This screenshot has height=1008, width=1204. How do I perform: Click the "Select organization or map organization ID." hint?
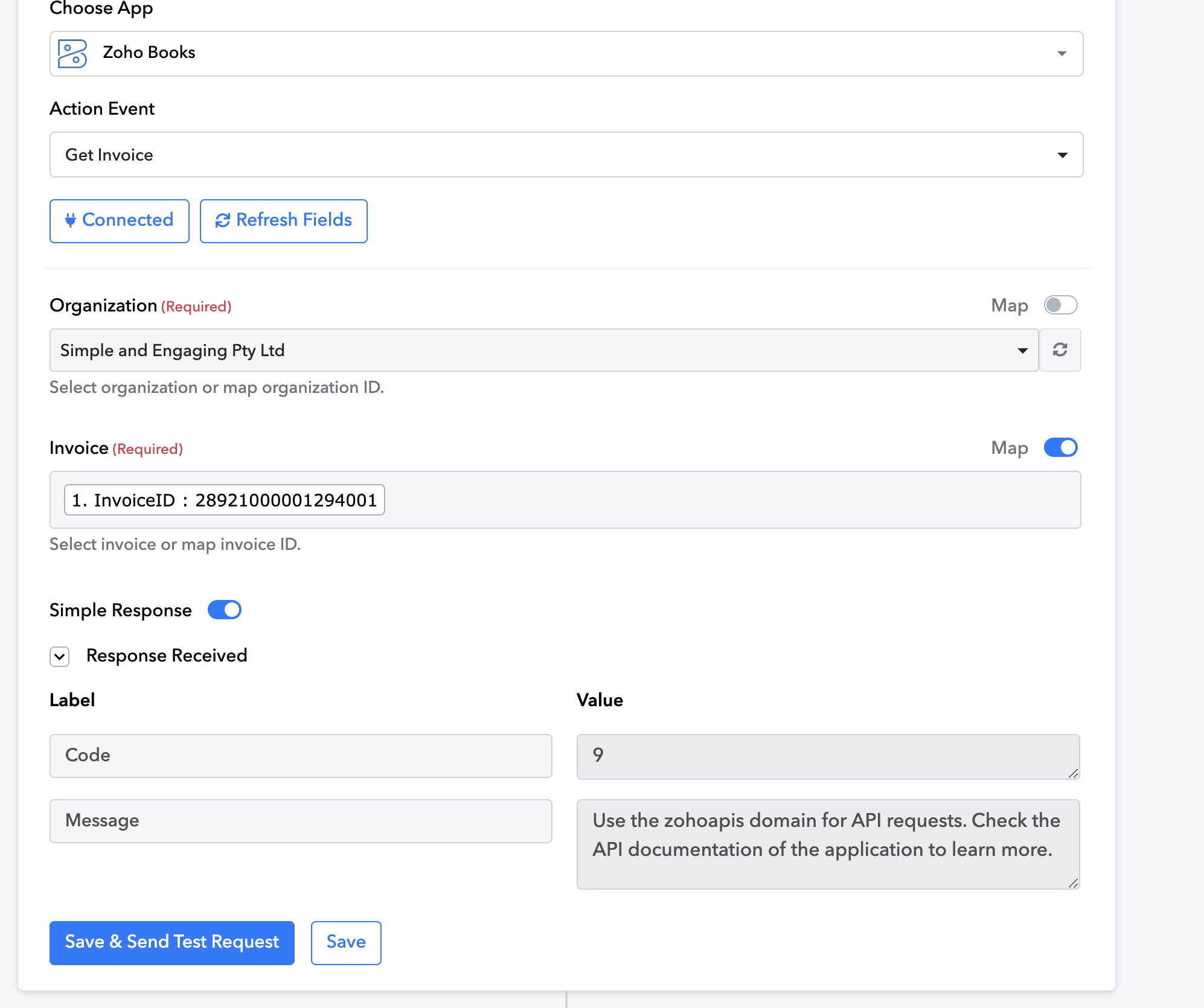tap(217, 388)
